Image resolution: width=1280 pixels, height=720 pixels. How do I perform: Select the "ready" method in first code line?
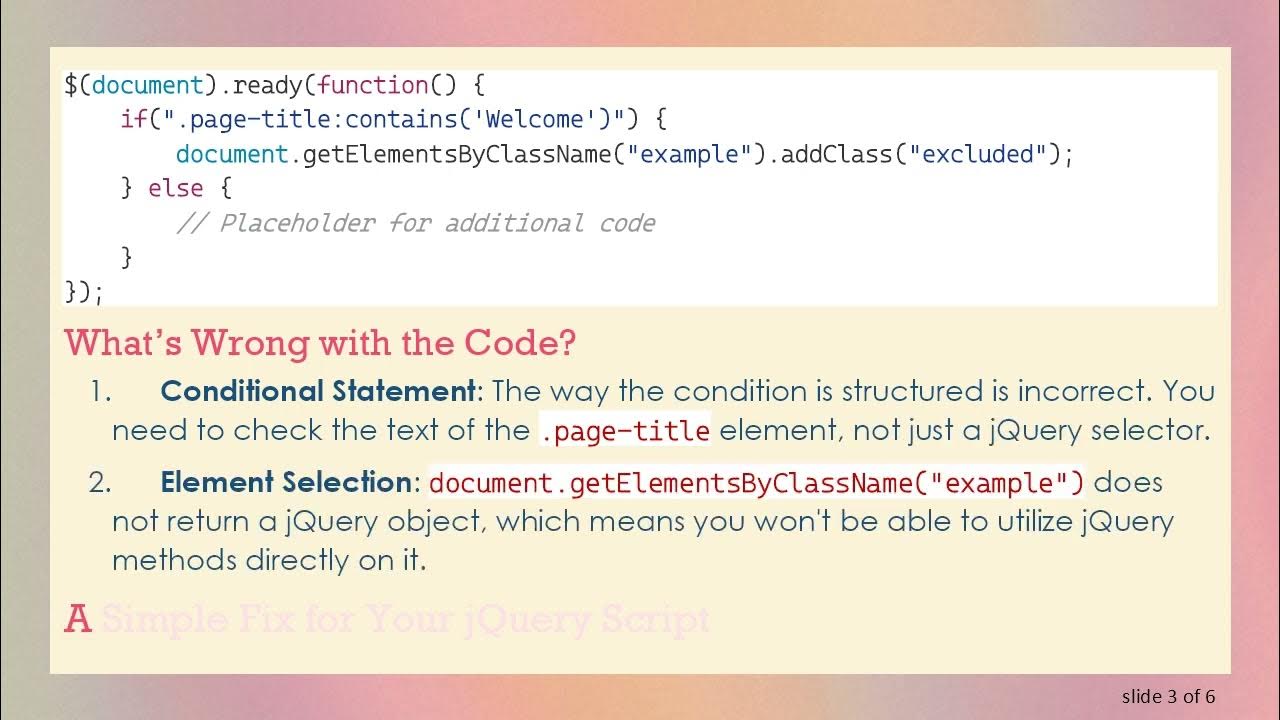tap(267, 85)
